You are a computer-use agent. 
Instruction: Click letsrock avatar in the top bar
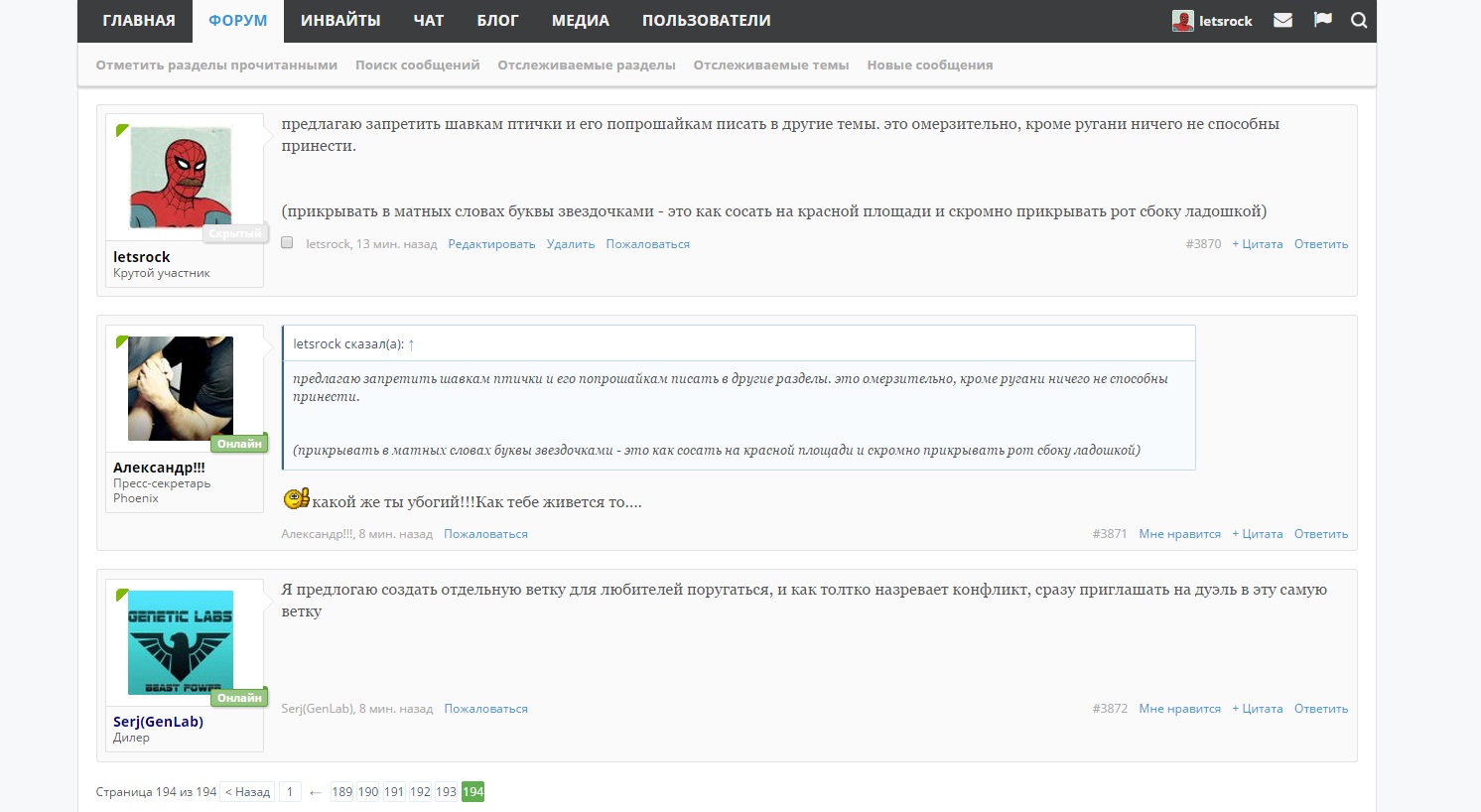click(x=1182, y=21)
